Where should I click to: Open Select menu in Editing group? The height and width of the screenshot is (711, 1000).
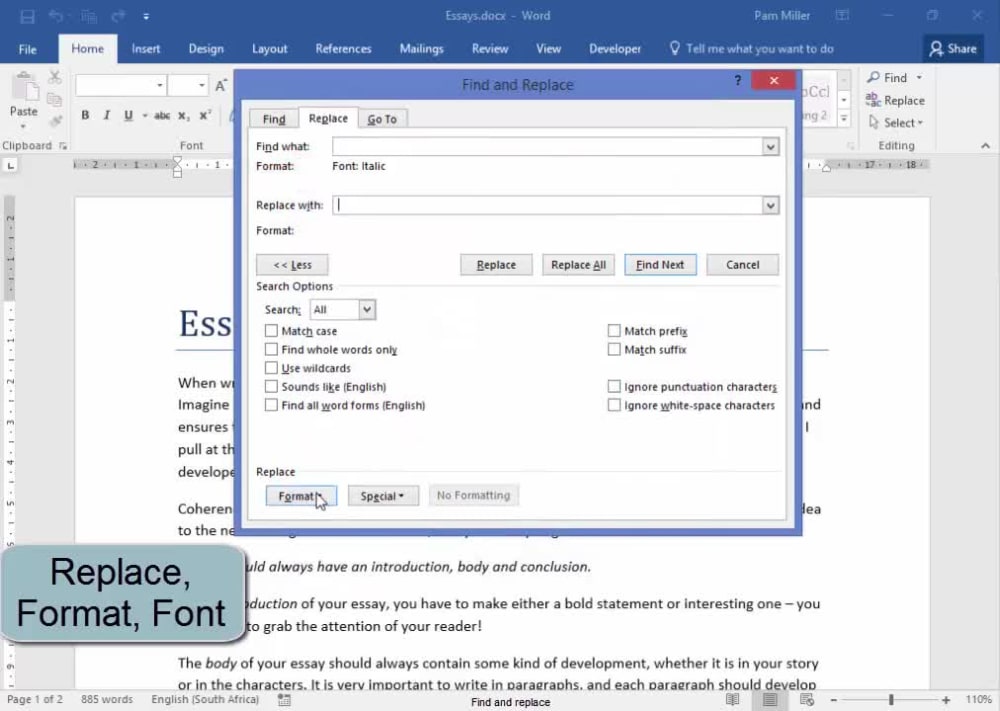(895, 122)
